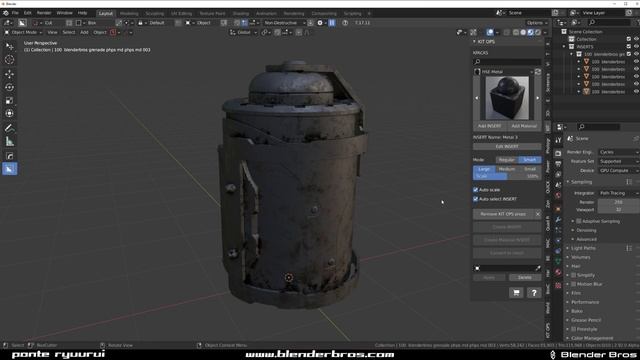Click the refresh KPACKs icon beside the kit name
Screen dimensions: 640x360
[538, 72]
